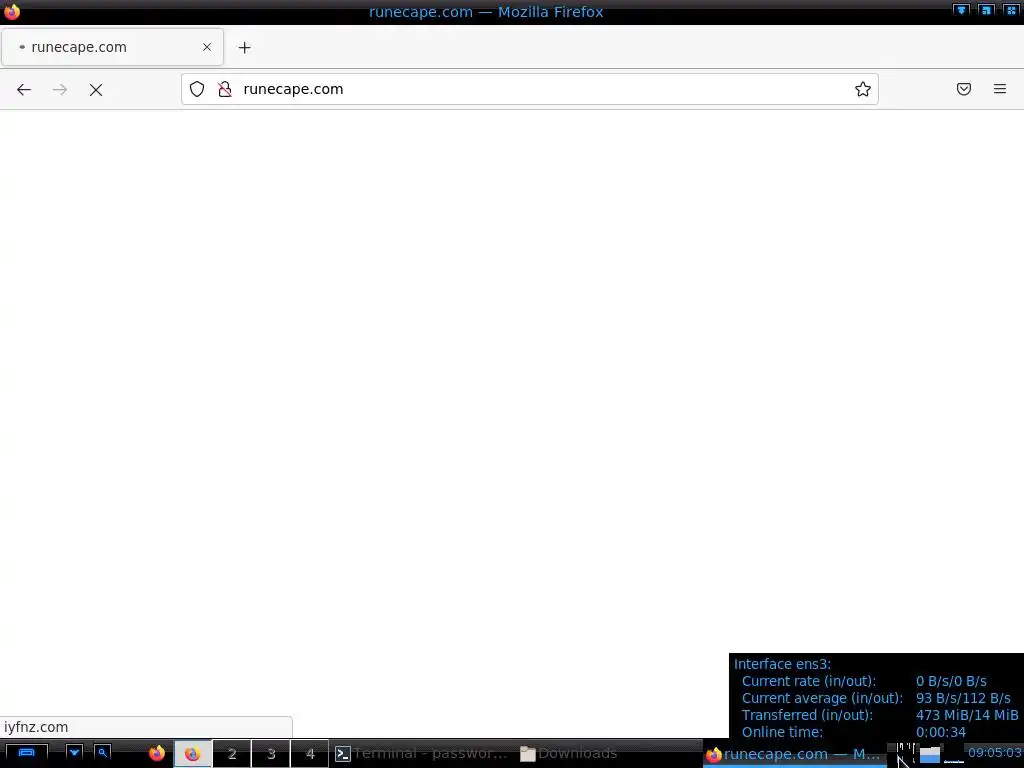Open the Firefox application menu

(x=1000, y=89)
